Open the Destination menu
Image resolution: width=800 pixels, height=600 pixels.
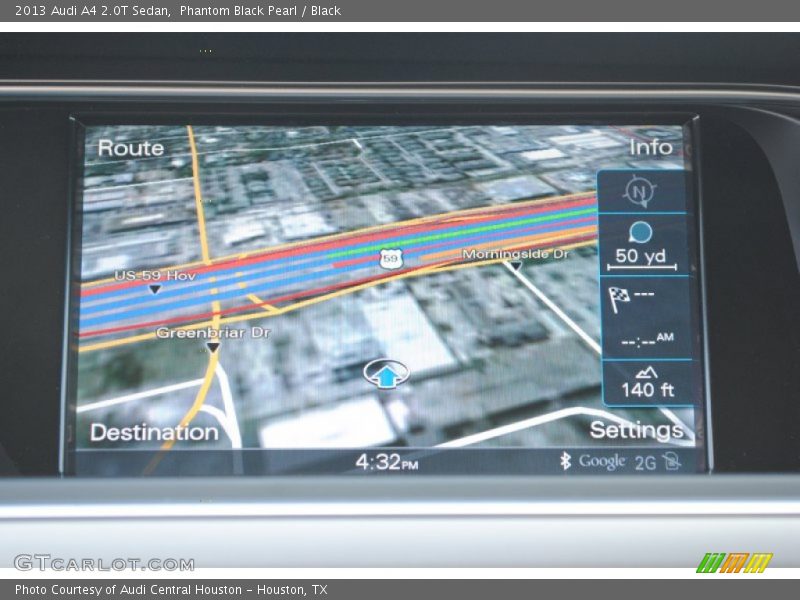pos(155,432)
